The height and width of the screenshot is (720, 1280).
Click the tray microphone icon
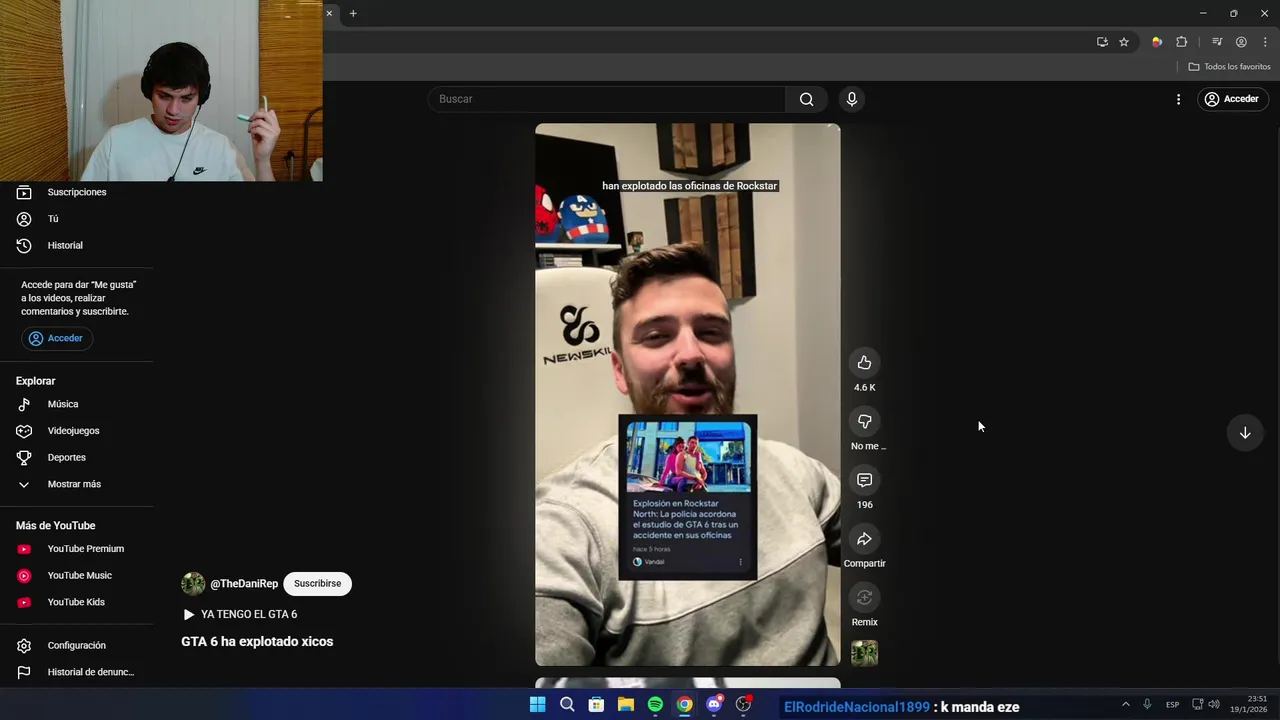pos(1147,705)
